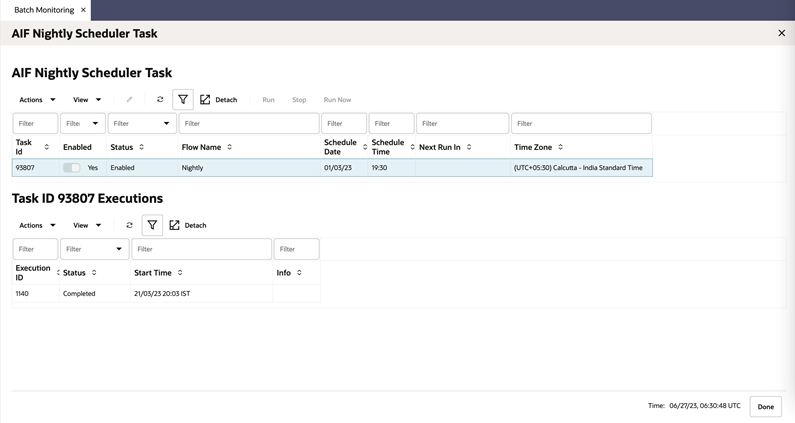Image resolution: width=795 pixels, height=423 pixels.
Task: Refresh the Task ID 93807 Executions table
Action: click(129, 225)
